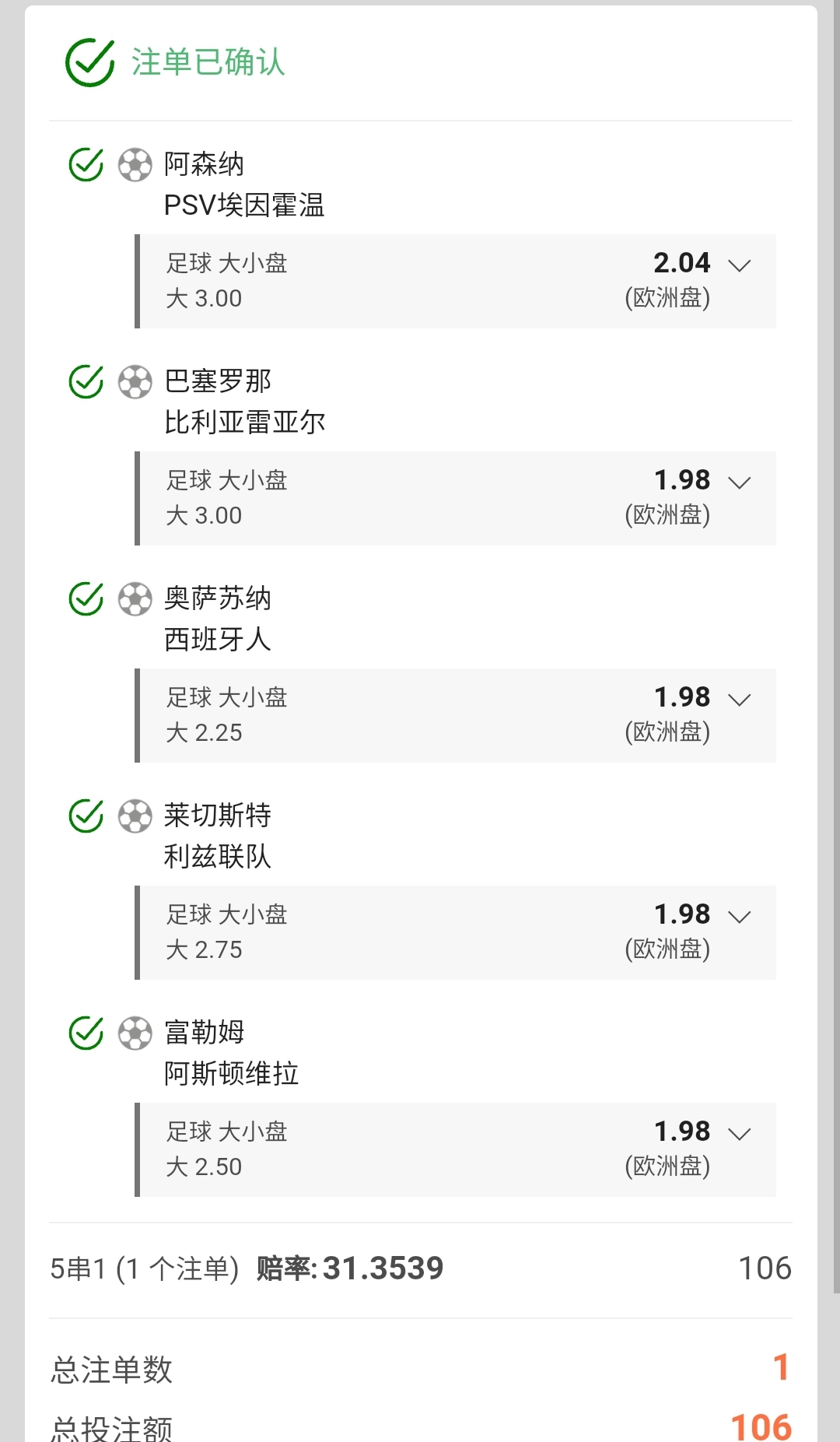Click the green check mark beside 奥萨苏纳
The height and width of the screenshot is (1442, 840).
coord(86,598)
